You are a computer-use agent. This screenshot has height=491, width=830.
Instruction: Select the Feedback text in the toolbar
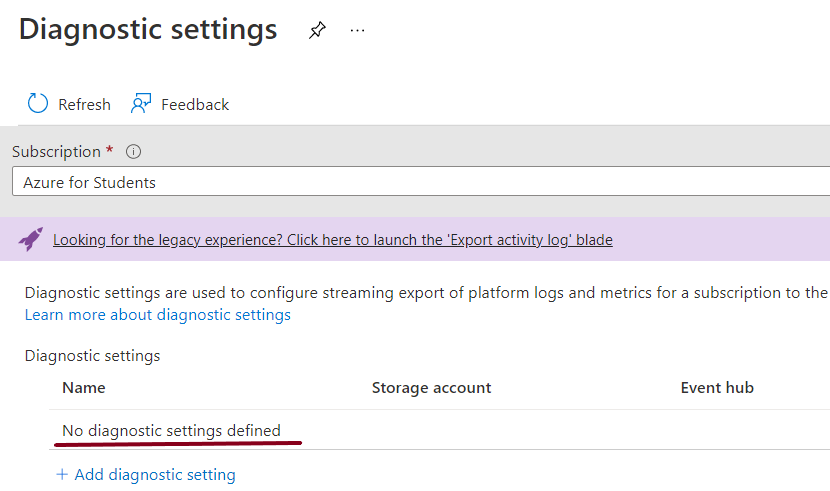point(195,104)
